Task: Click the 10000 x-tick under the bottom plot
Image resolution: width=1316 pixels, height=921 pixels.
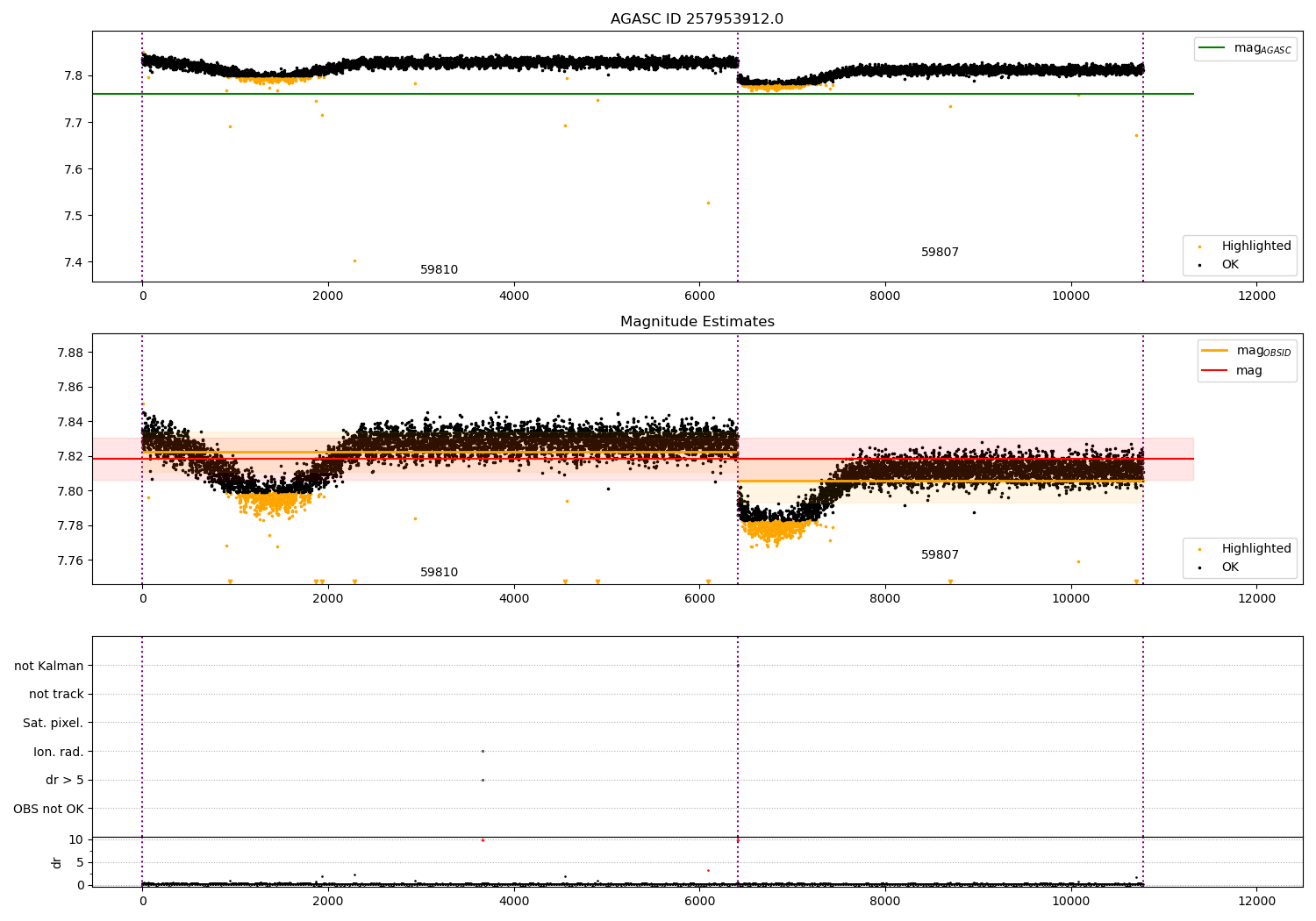Action: pos(1070,902)
